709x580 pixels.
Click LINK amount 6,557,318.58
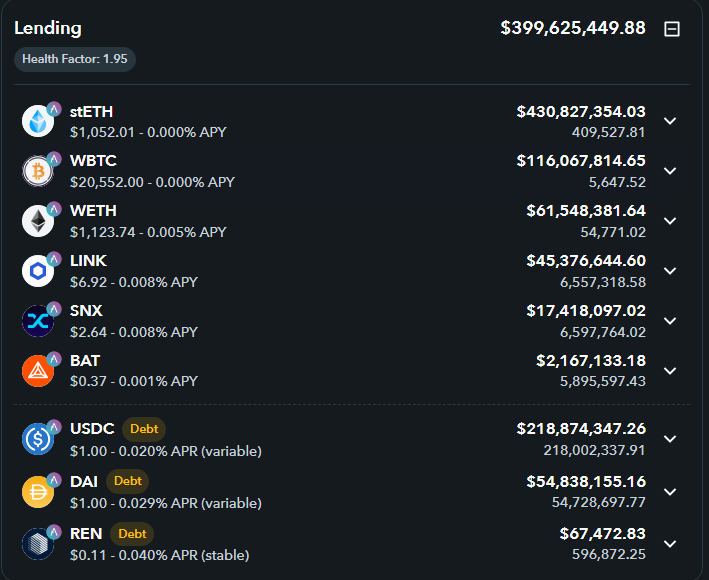603,283
